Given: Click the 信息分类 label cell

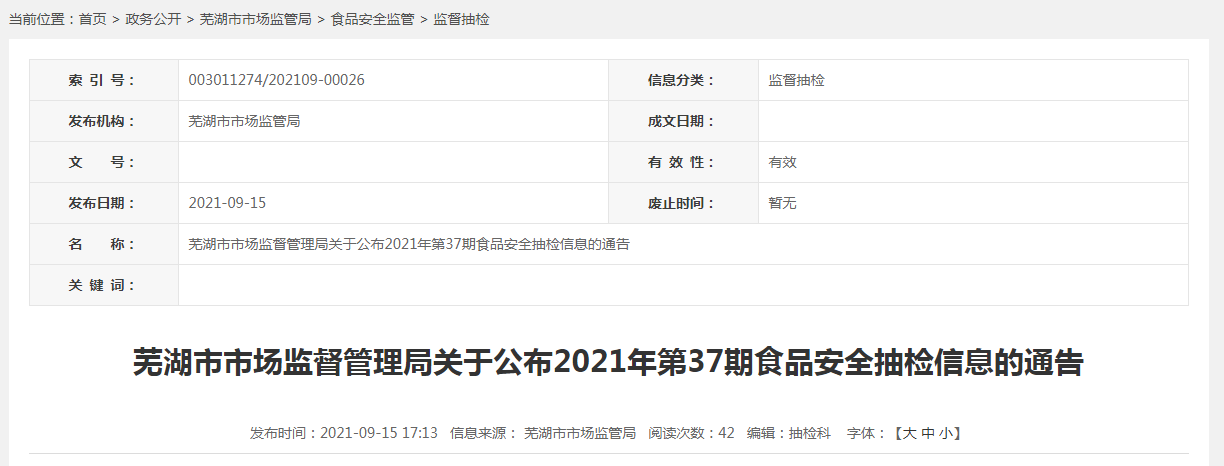Looking at the screenshot, I should point(683,80).
